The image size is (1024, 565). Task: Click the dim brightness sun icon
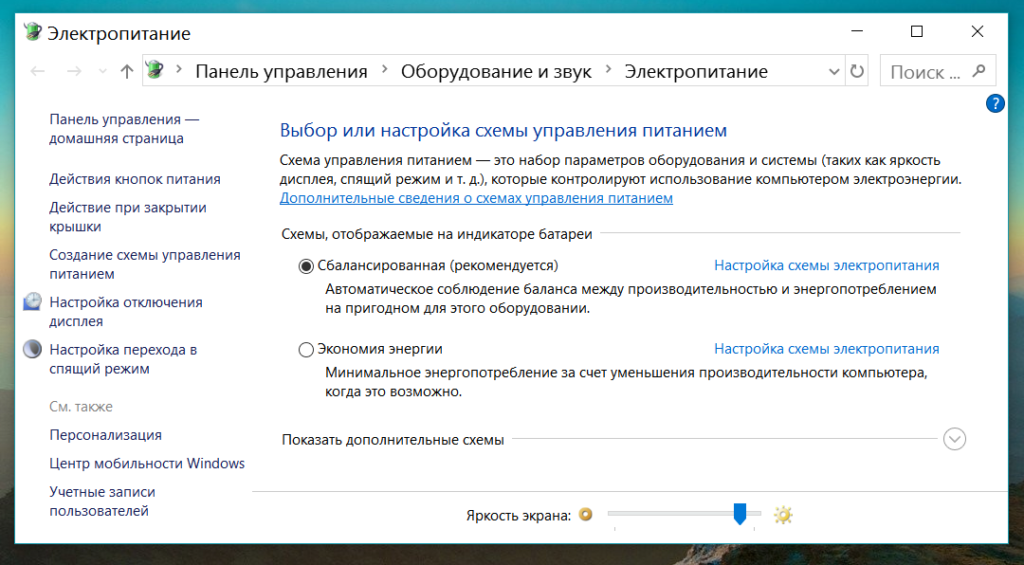click(x=586, y=515)
